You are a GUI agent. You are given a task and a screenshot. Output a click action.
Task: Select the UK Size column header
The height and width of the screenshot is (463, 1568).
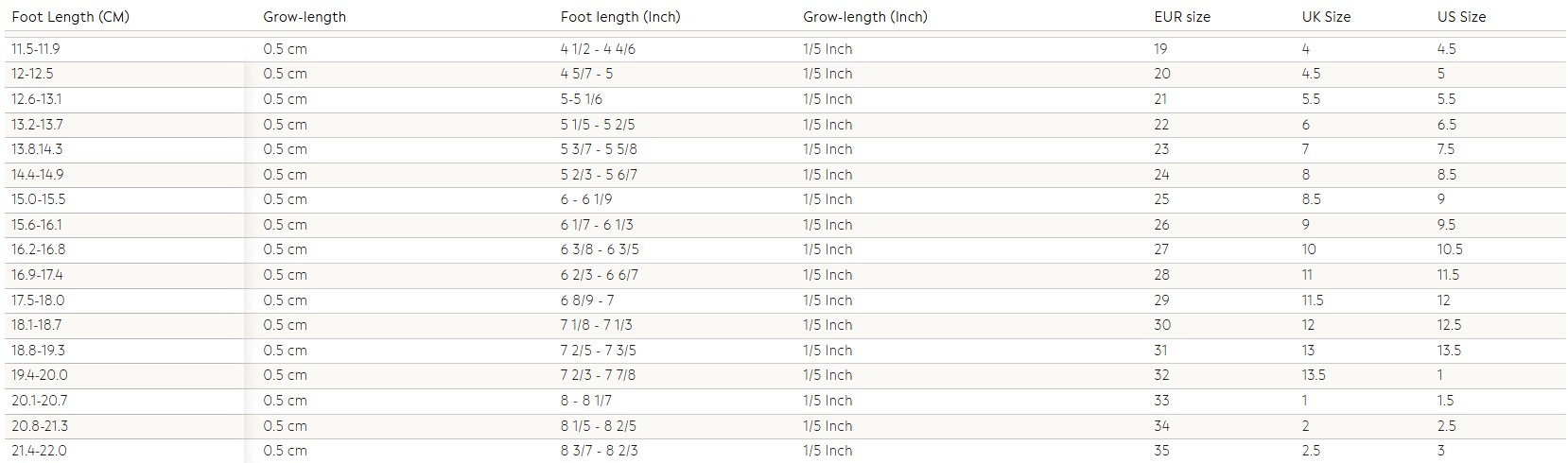1326,17
